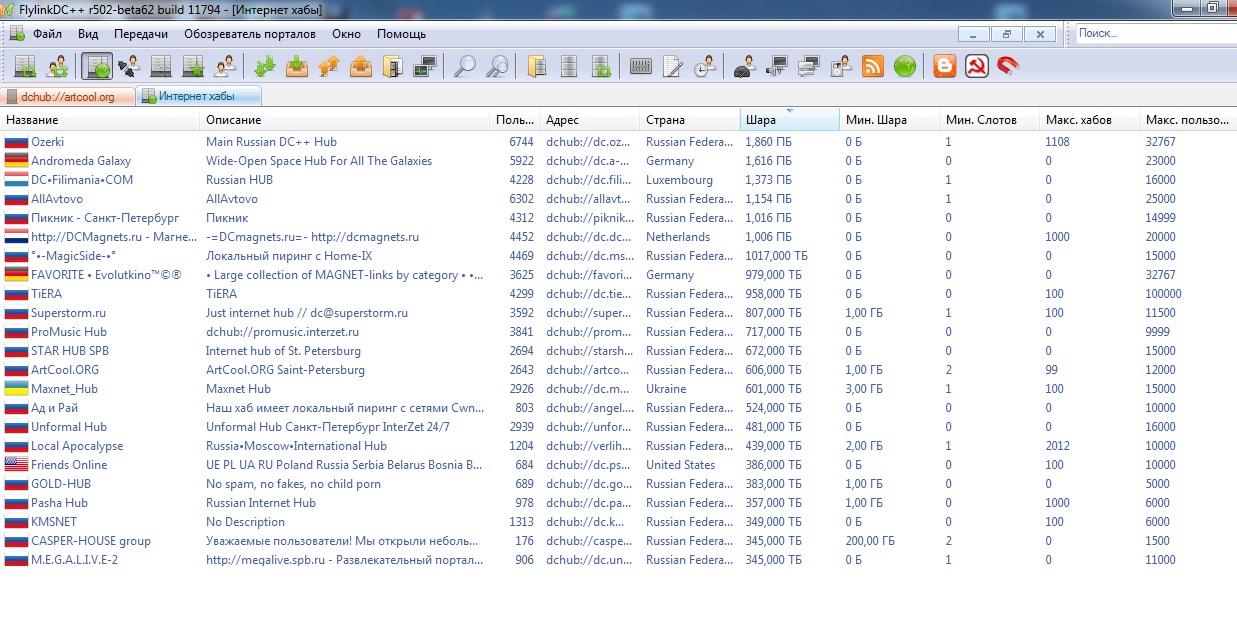Click the 200,00 ГБ minimum share cell
The height and width of the screenshot is (642, 1237).
pos(870,541)
